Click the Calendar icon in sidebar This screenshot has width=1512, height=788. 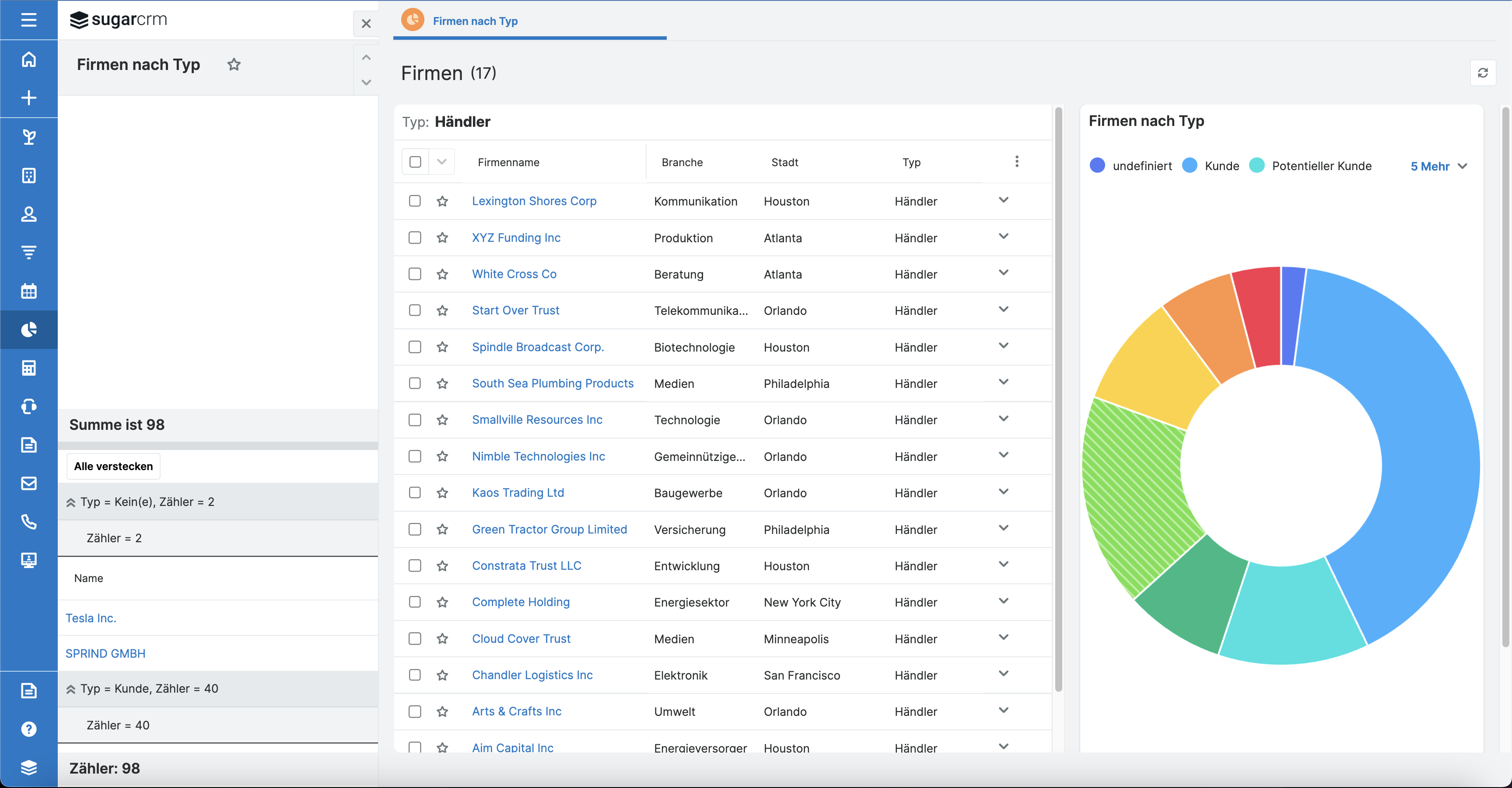29,291
